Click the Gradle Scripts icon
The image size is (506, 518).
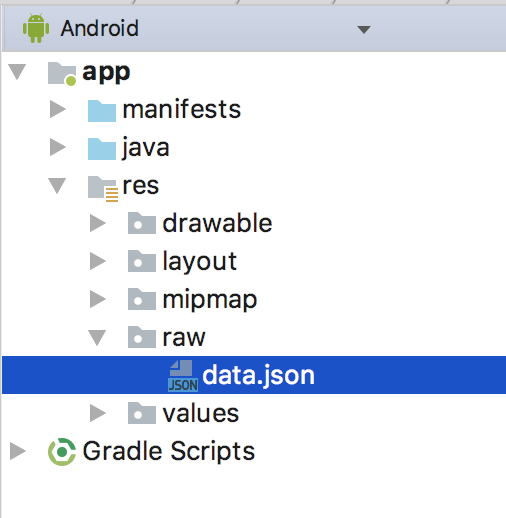pos(62,452)
